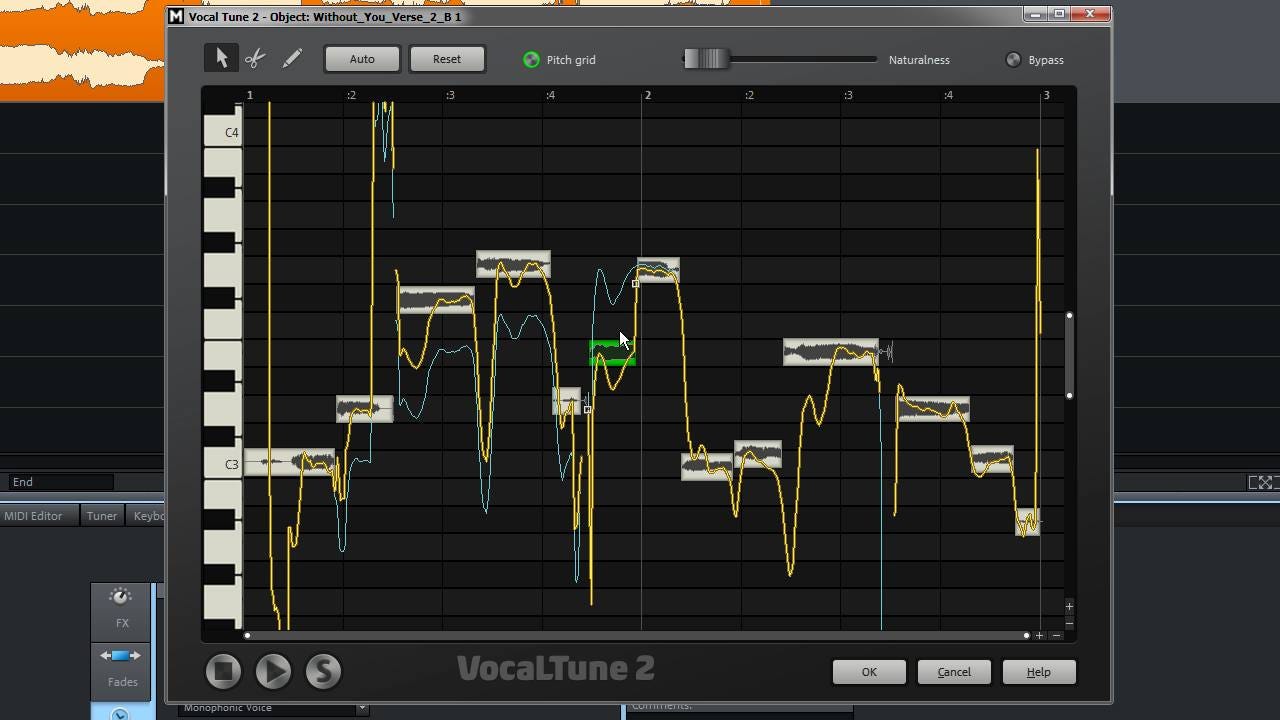Click the orange waveform in background arranger

pos(82,50)
